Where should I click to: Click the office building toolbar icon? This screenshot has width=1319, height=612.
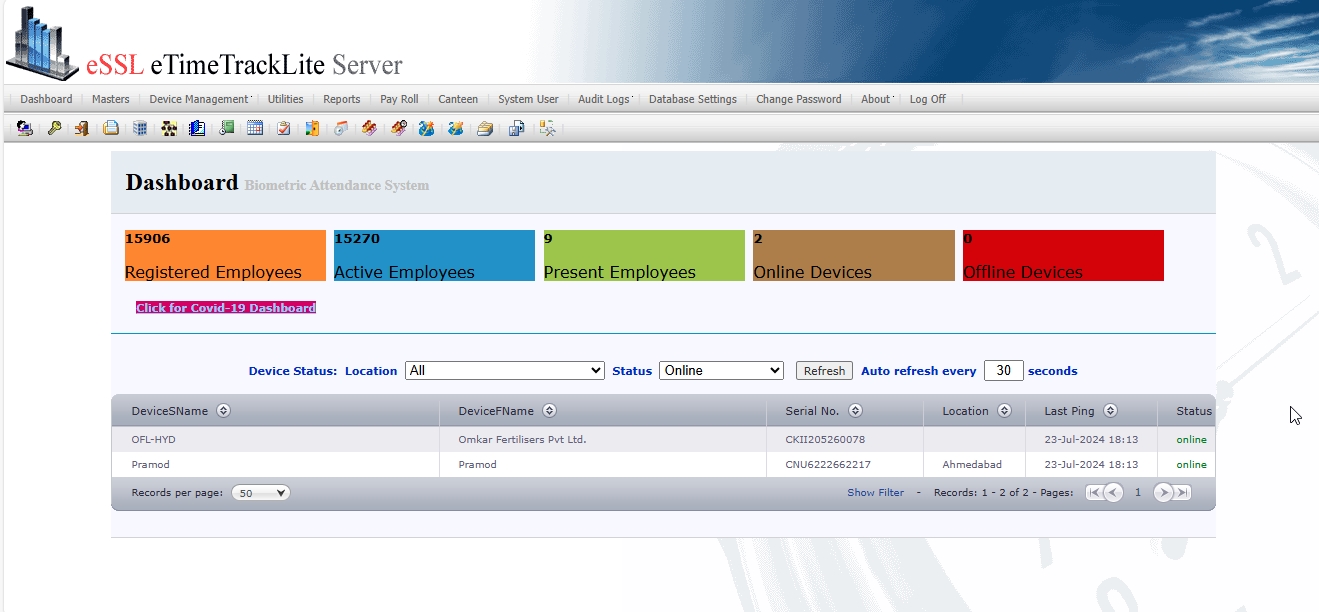(140, 128)
